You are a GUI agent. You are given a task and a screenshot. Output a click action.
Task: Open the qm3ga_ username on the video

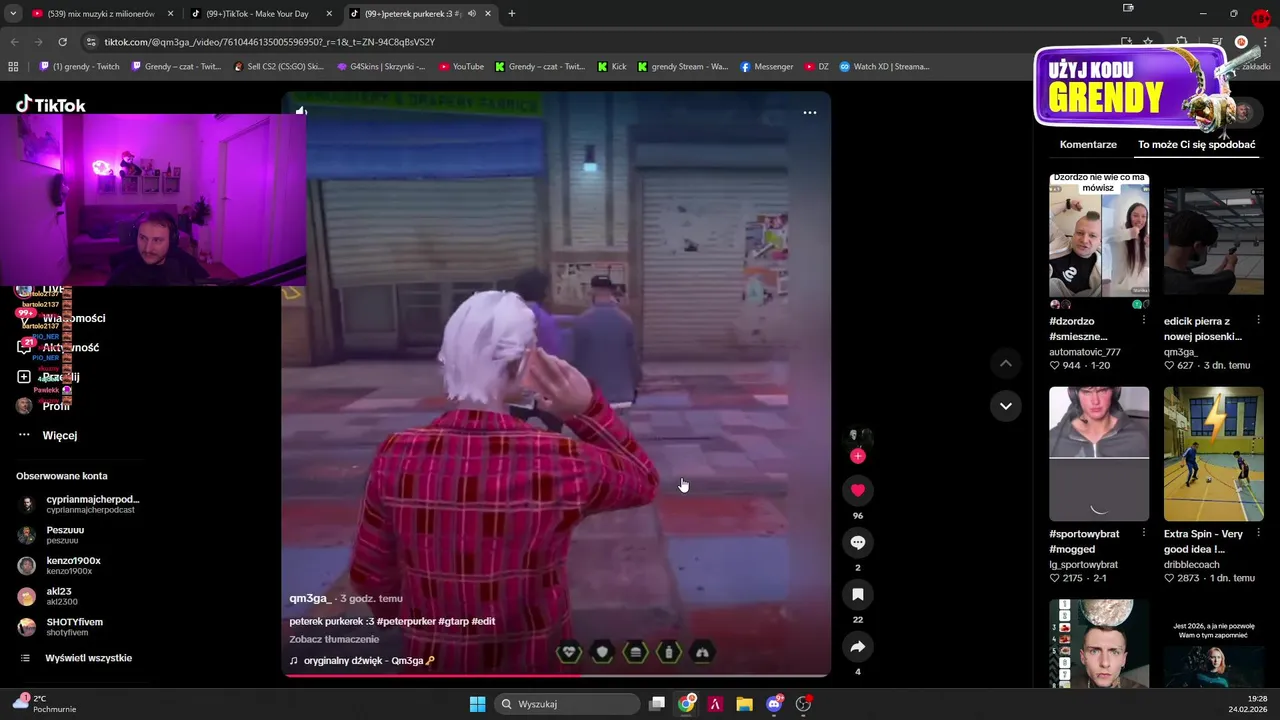310,598
